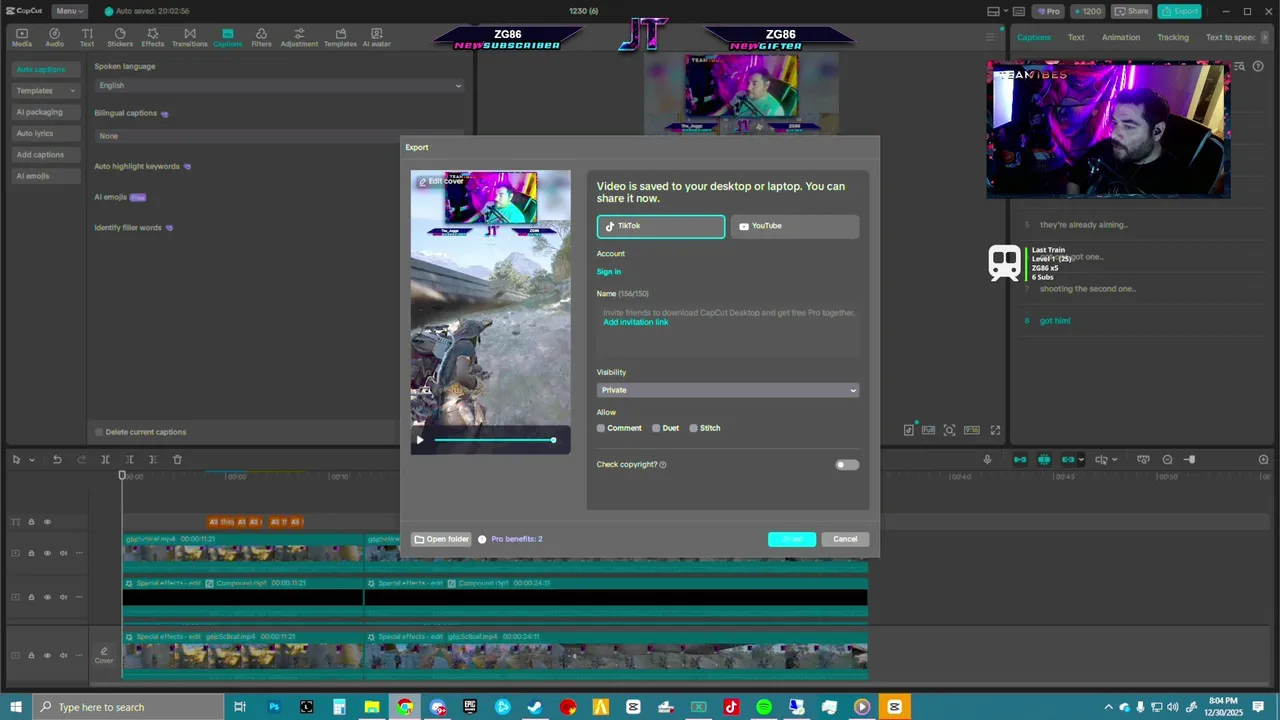The width and height of the screenshot is (1280, 720).
Task: Open the Media panel in top toolbar
Action: pos(21,37)
